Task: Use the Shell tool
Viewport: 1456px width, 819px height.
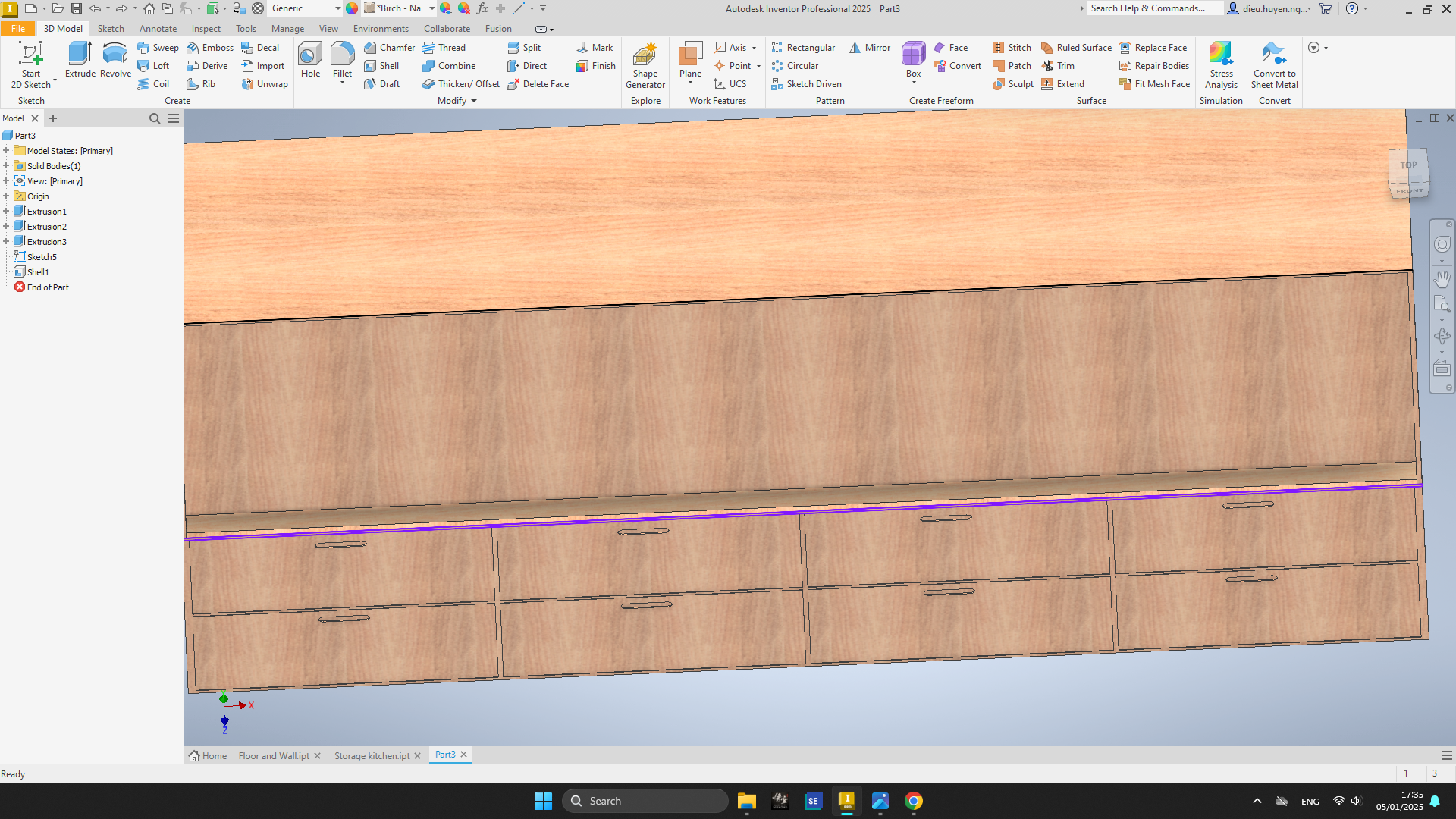Action: tap(381, 66)
